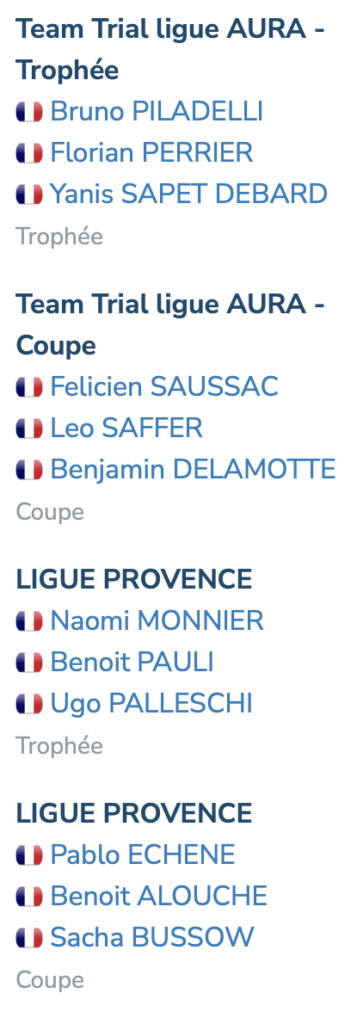
Task: Open Ugo PALLESCHI rider link
Action: point(151,703)
